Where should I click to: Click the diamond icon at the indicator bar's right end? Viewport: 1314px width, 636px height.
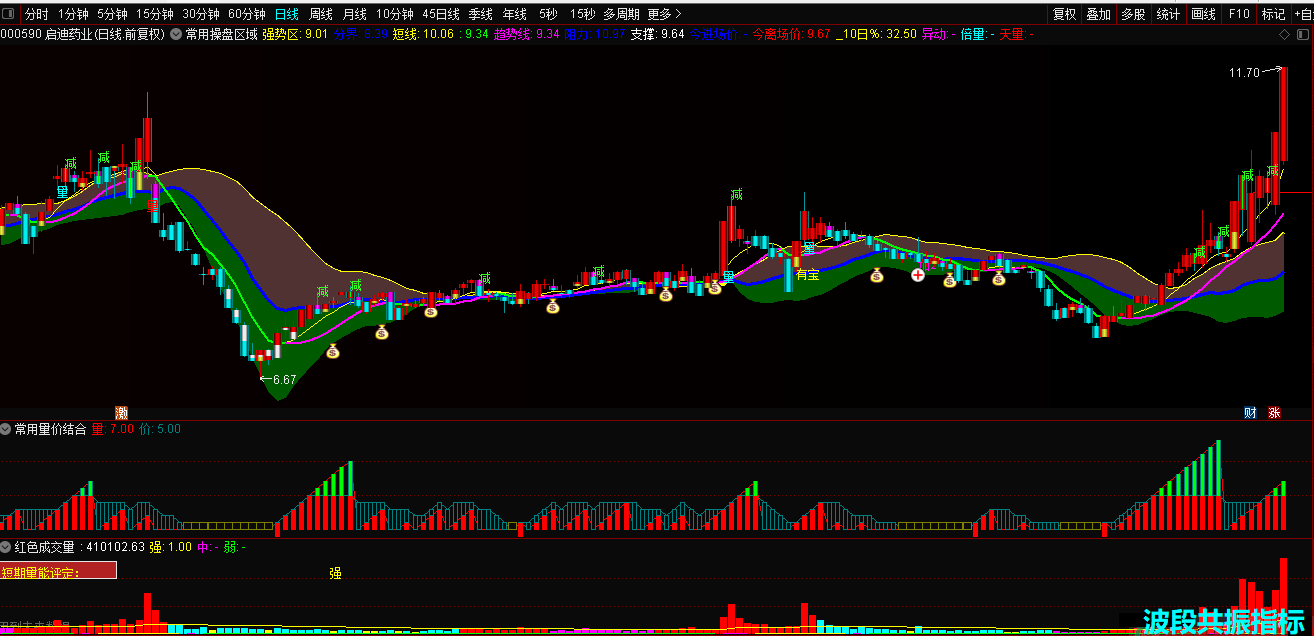point(1285,34)
